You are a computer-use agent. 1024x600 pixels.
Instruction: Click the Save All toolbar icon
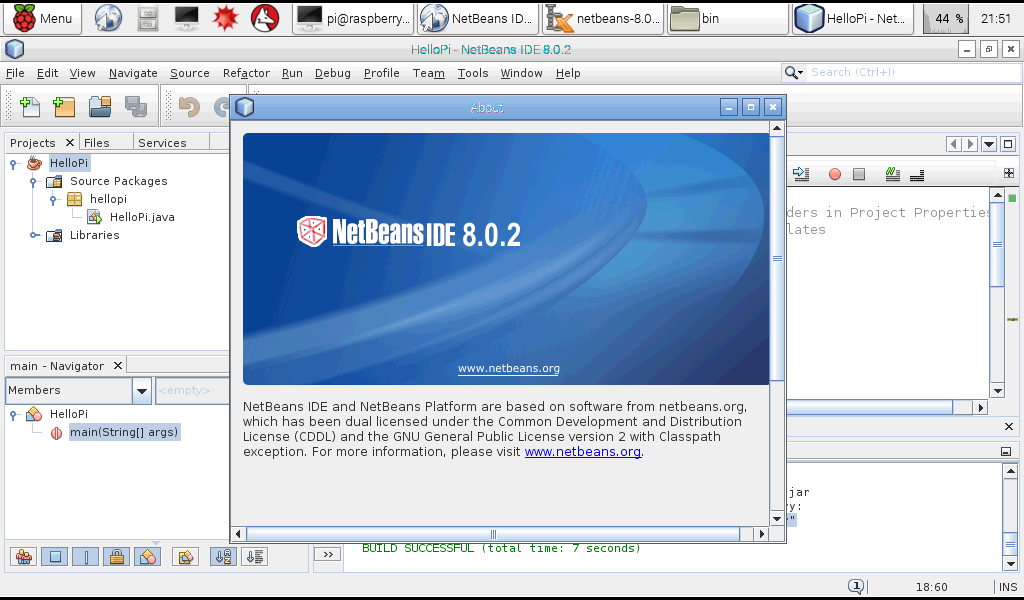[x=136, y=106]
